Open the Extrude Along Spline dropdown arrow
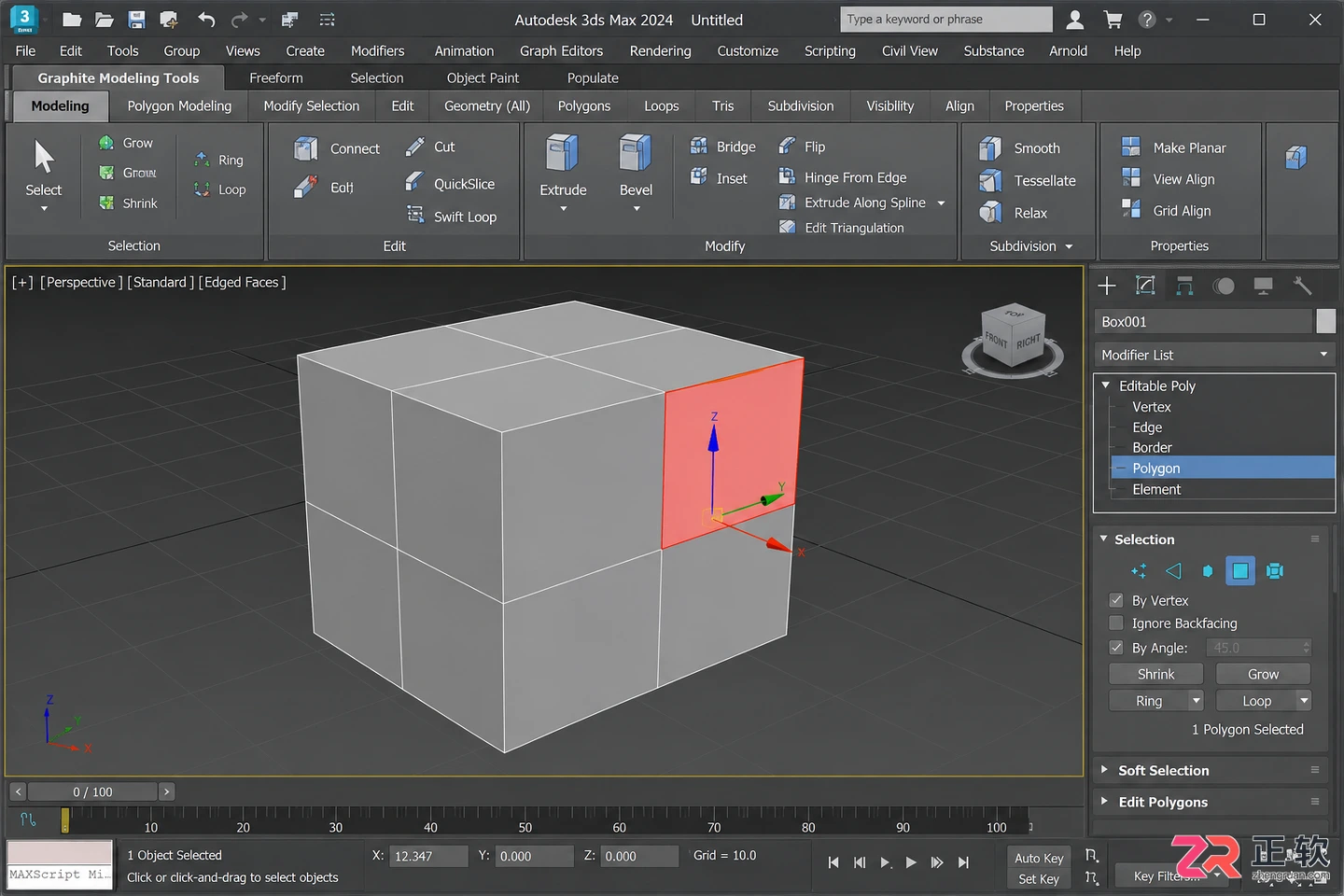 pos(941,203)
